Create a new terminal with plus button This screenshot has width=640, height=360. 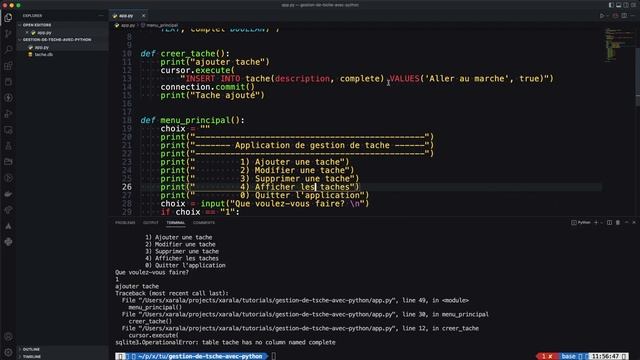coord(596,222)
